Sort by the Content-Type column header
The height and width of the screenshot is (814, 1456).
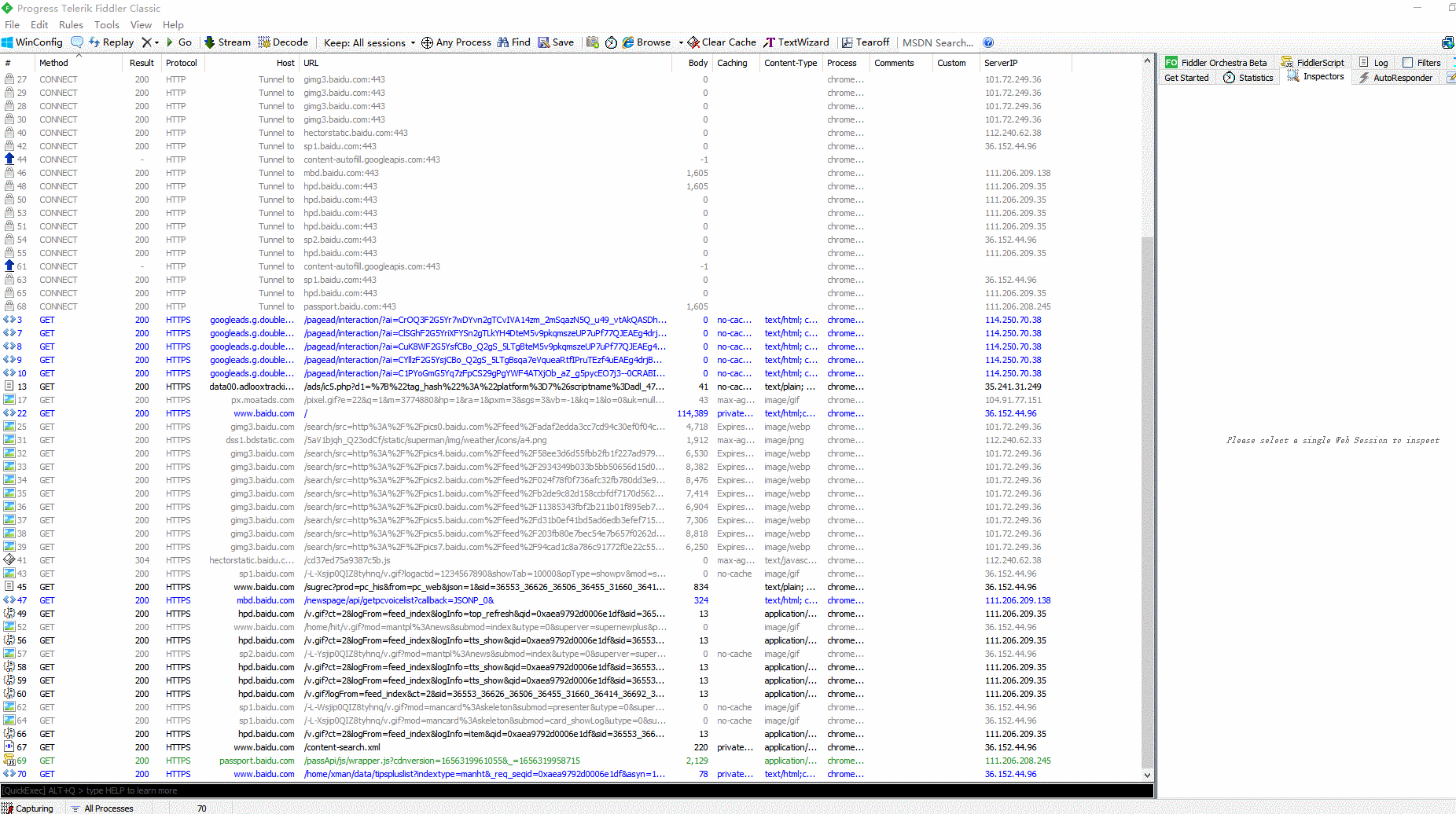791,63
